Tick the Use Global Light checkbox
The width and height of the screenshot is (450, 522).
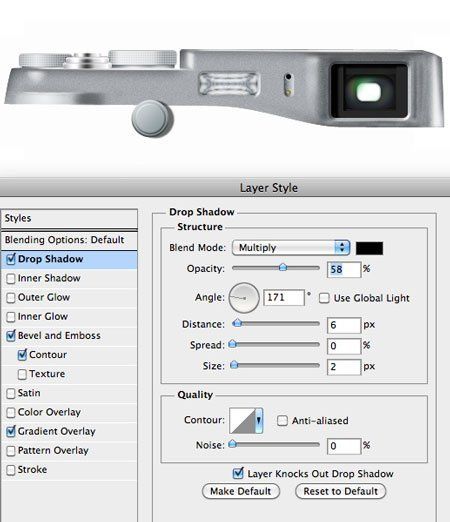tap(324, 298)
